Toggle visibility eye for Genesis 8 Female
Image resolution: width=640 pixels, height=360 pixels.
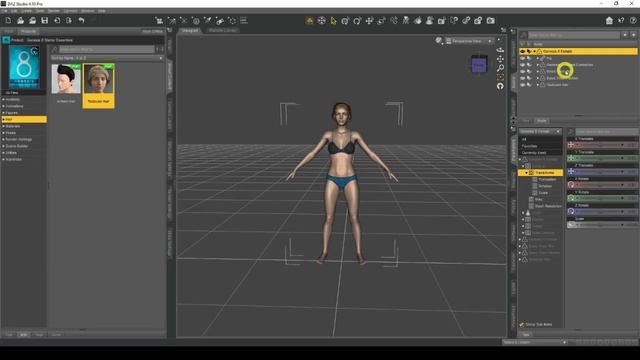[522, 51]
